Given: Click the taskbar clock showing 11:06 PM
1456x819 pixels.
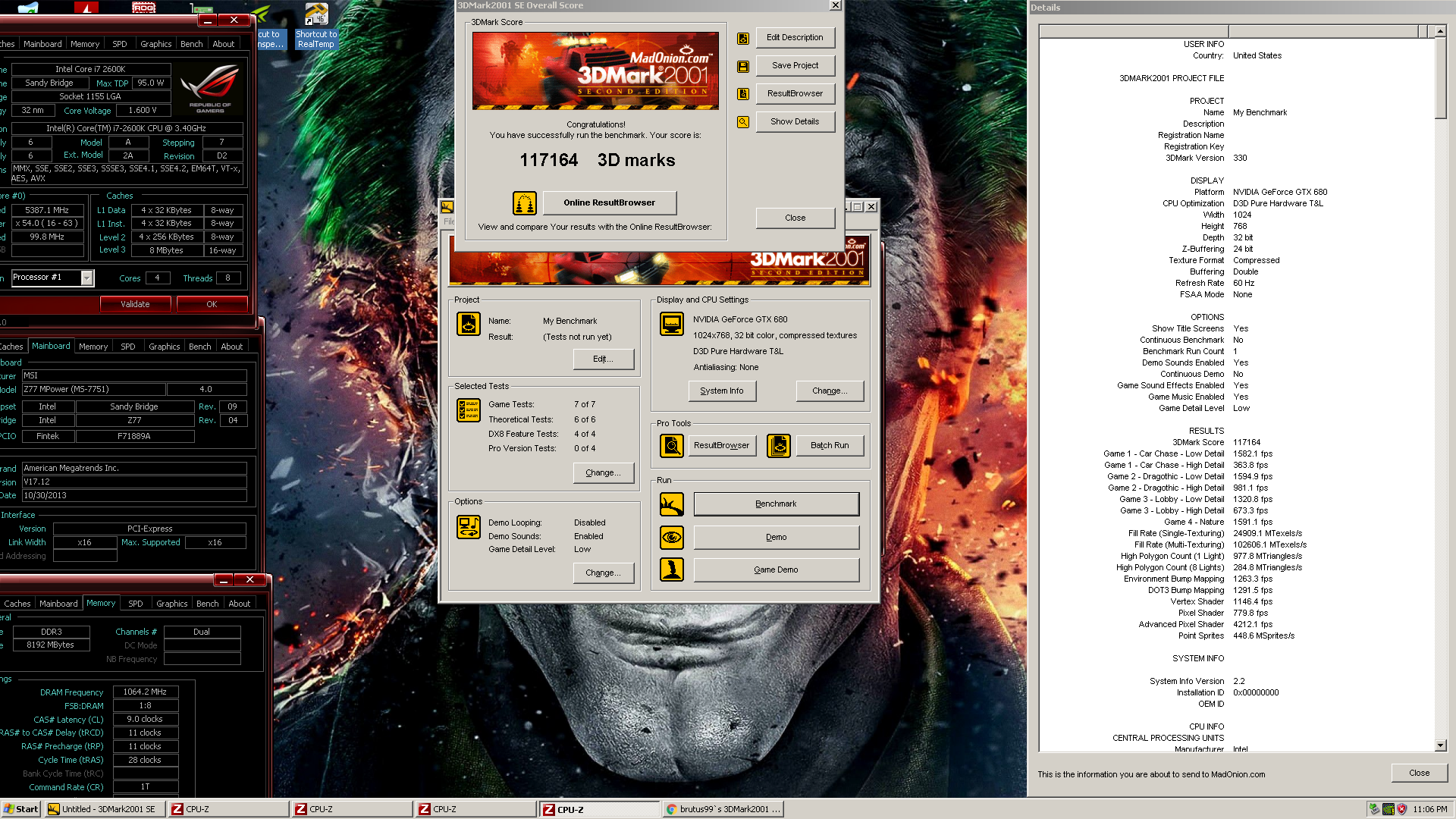Looking at the screenshot, I should 1429,809.
